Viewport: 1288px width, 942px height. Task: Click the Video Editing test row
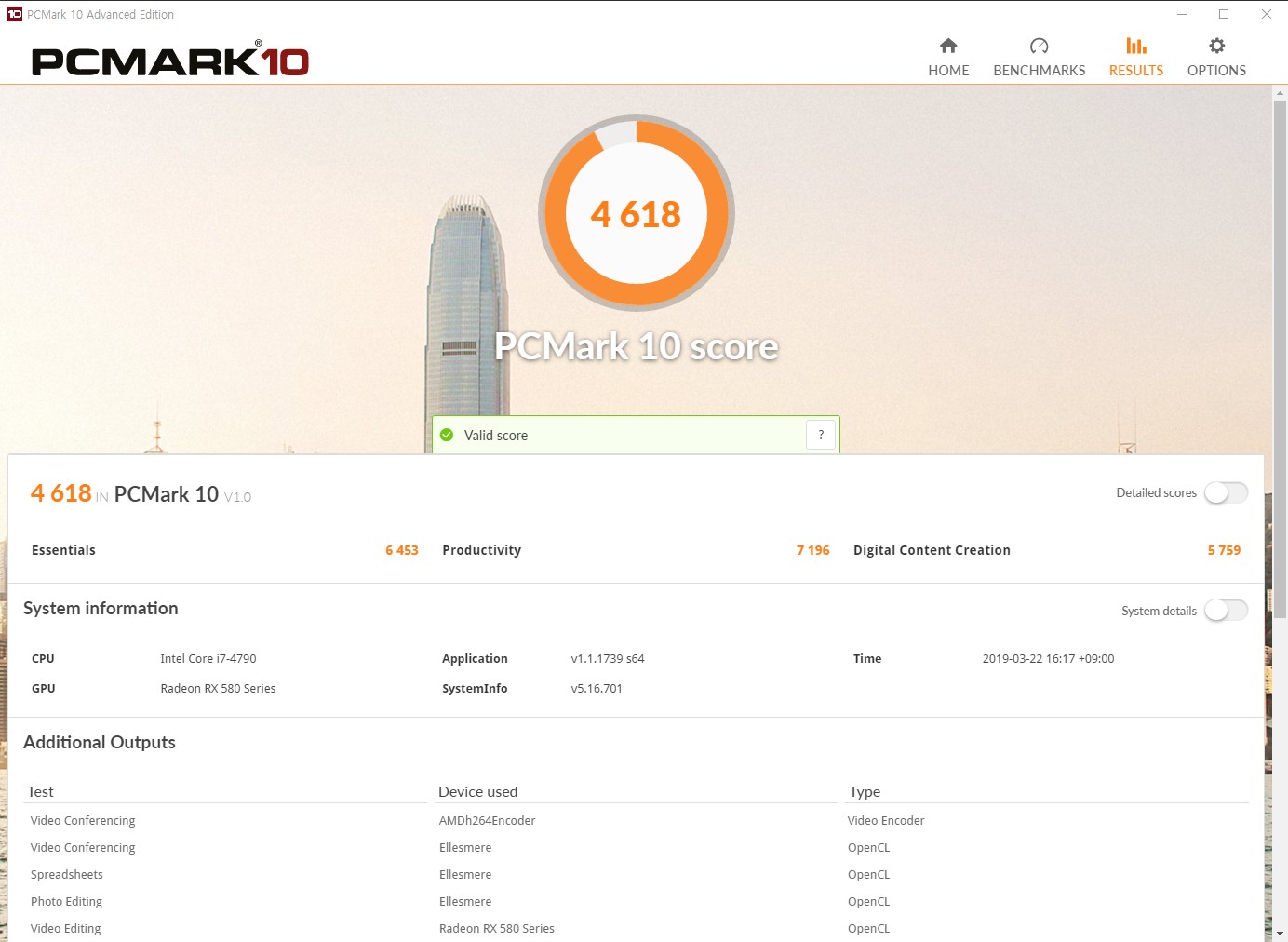(65, 928)
